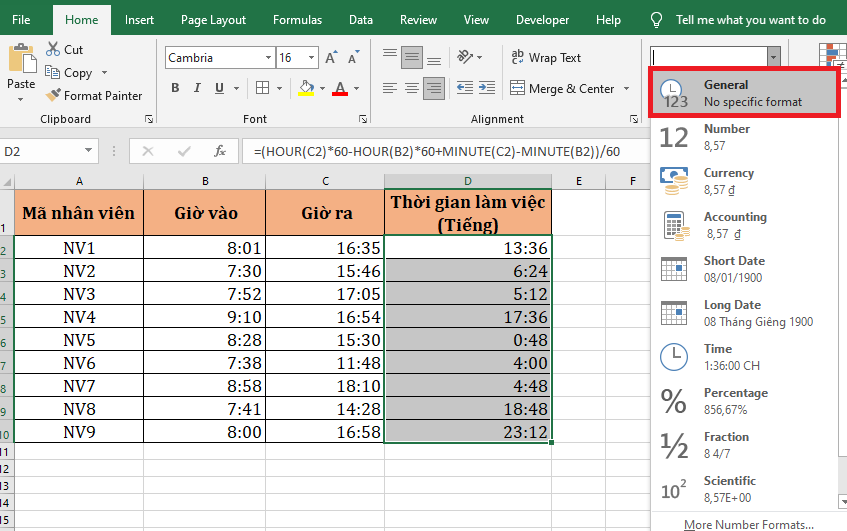The image size is (847, 531).
Task: Toggle Italic formatting
Action: 198,88
